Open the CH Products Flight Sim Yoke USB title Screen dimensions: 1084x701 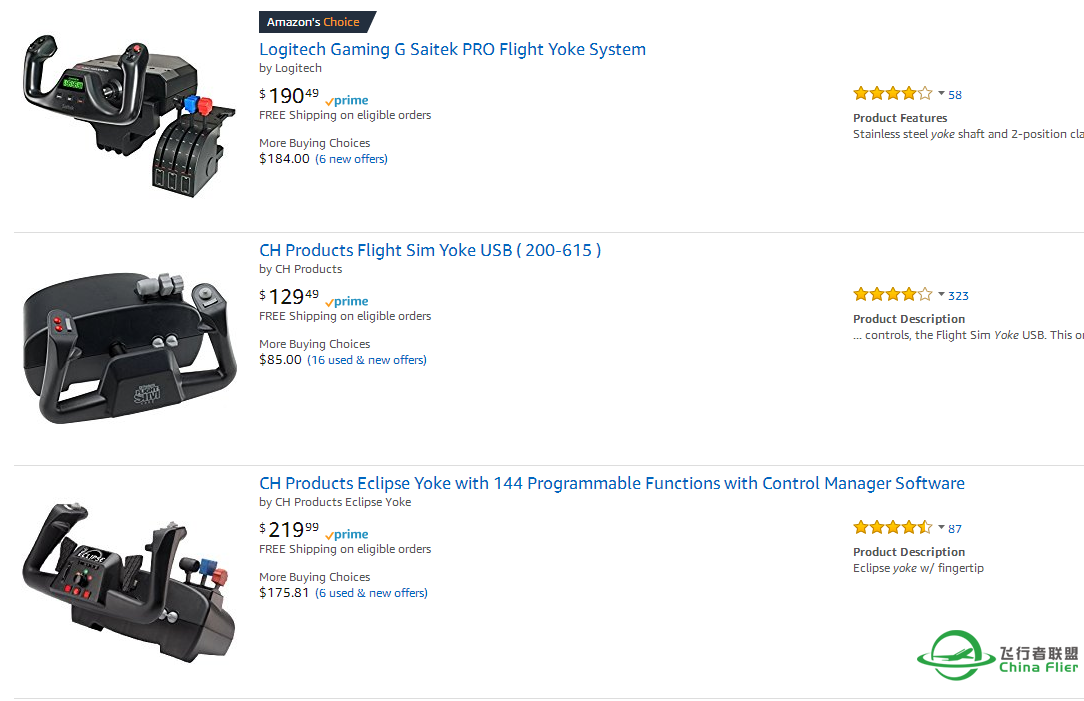(430, 250)
